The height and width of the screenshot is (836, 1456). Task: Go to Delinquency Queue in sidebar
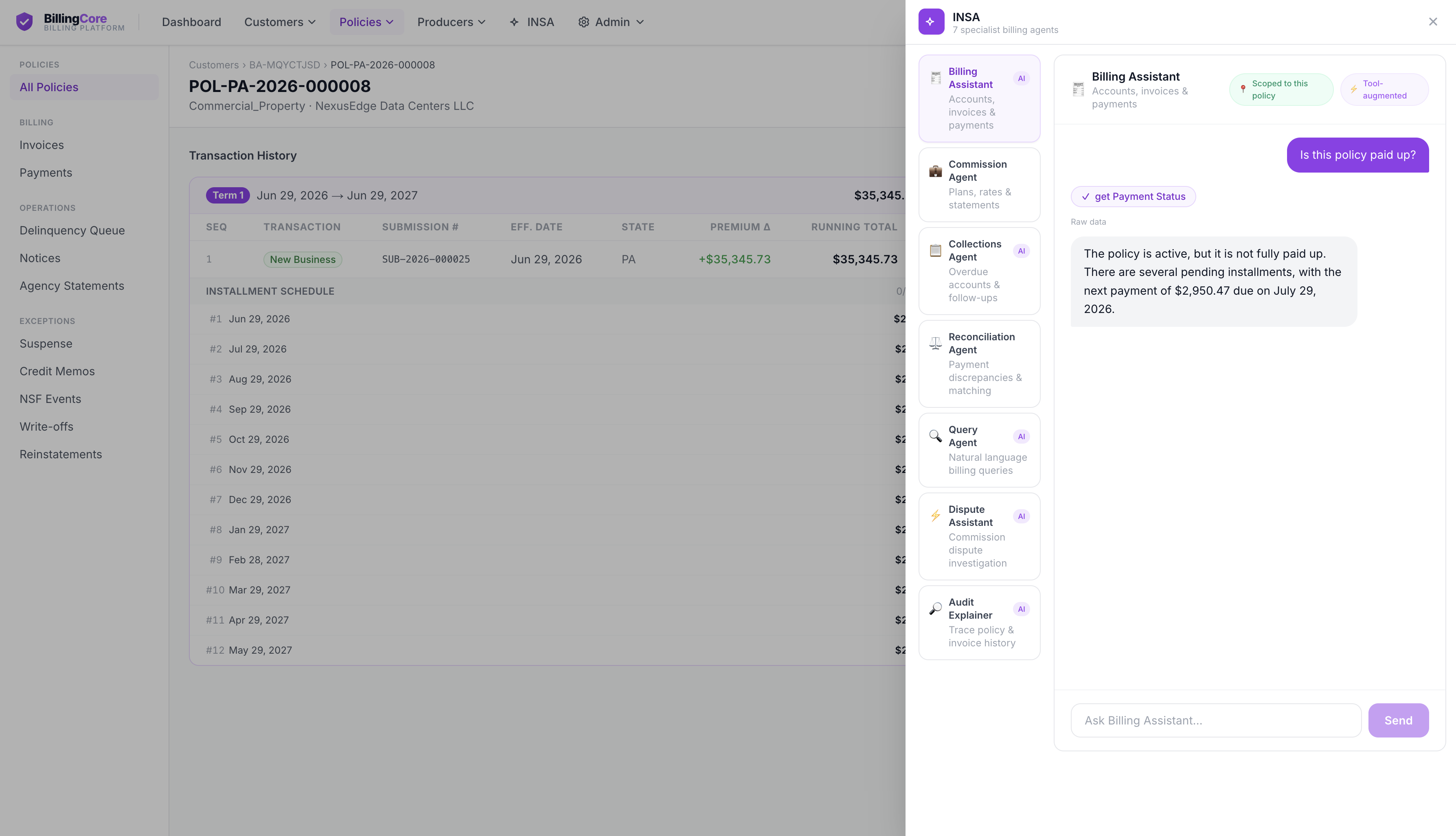pos(72,230)
